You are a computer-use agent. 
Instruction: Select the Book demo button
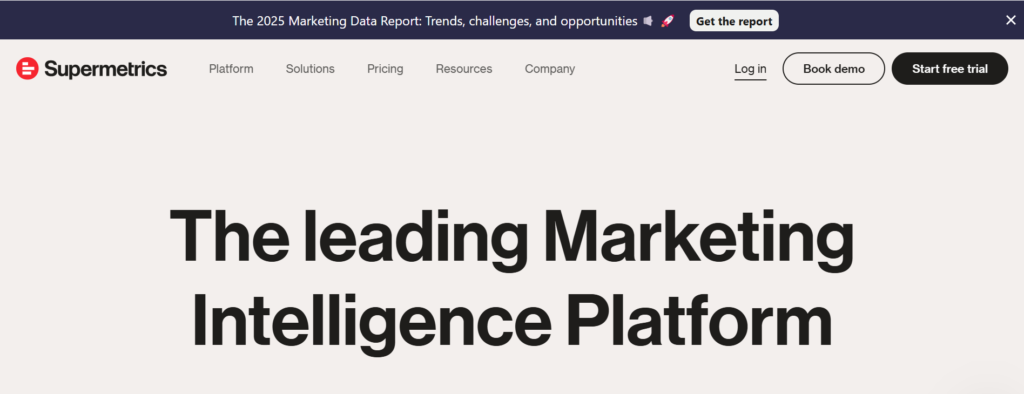(x=834, y=69)
